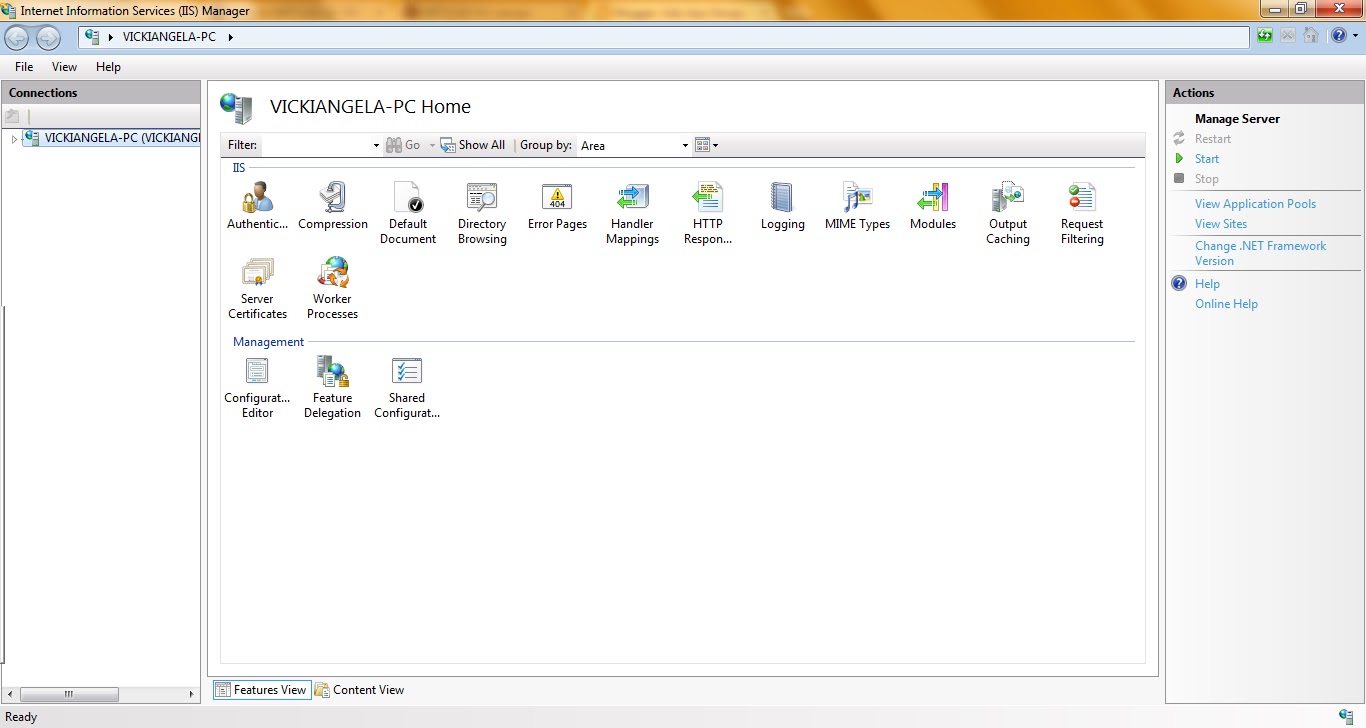Screen dimensions: 1366x728
Task: Open Handler Mappings feature
Action: (632, 213)
